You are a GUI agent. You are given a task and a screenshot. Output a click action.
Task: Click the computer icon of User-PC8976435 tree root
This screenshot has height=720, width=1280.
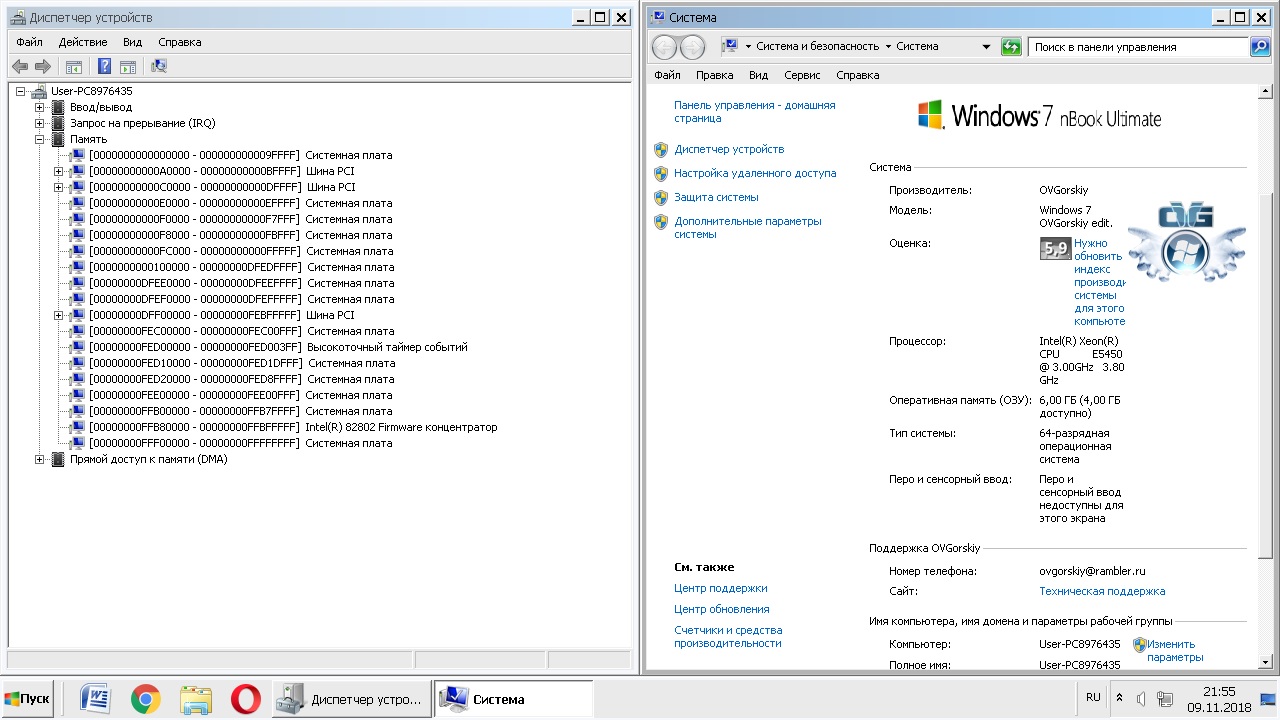[x=39, y=91]
